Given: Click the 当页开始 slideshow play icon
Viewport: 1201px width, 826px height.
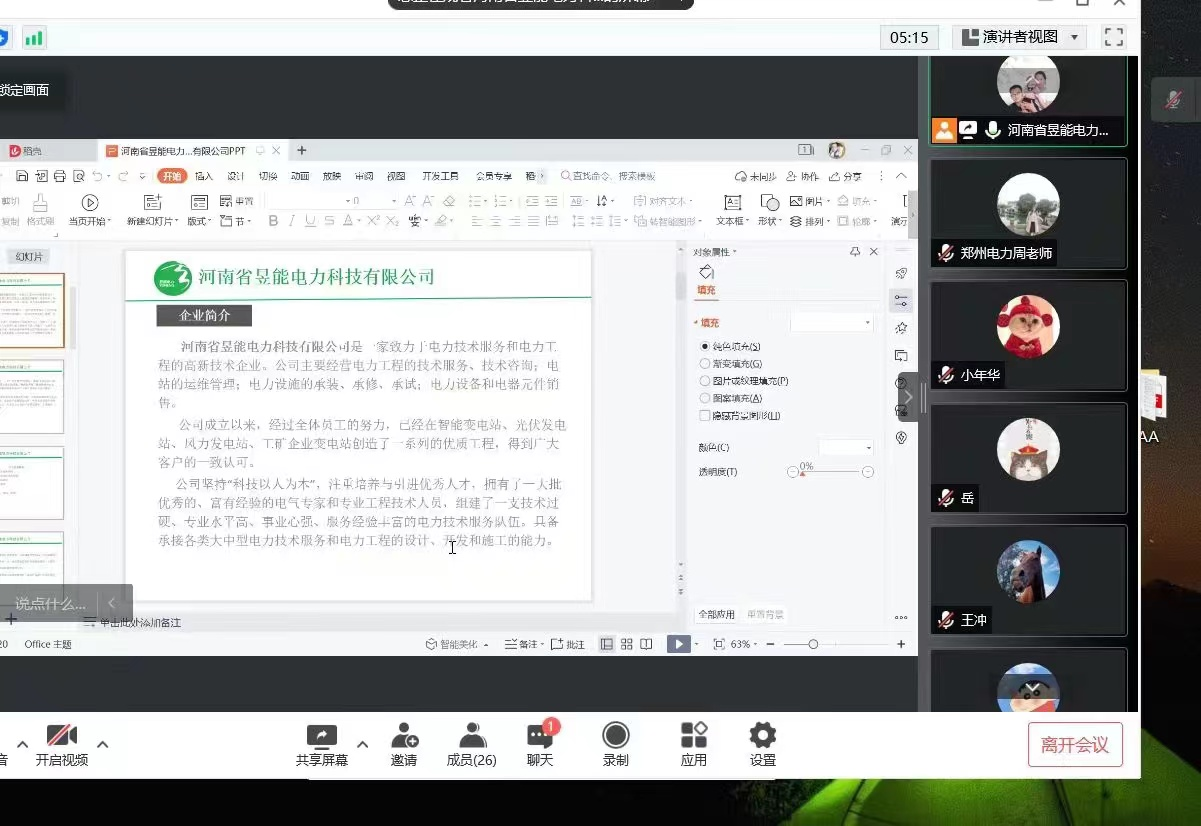Looking at the screenshot, I should coord(90,202).
